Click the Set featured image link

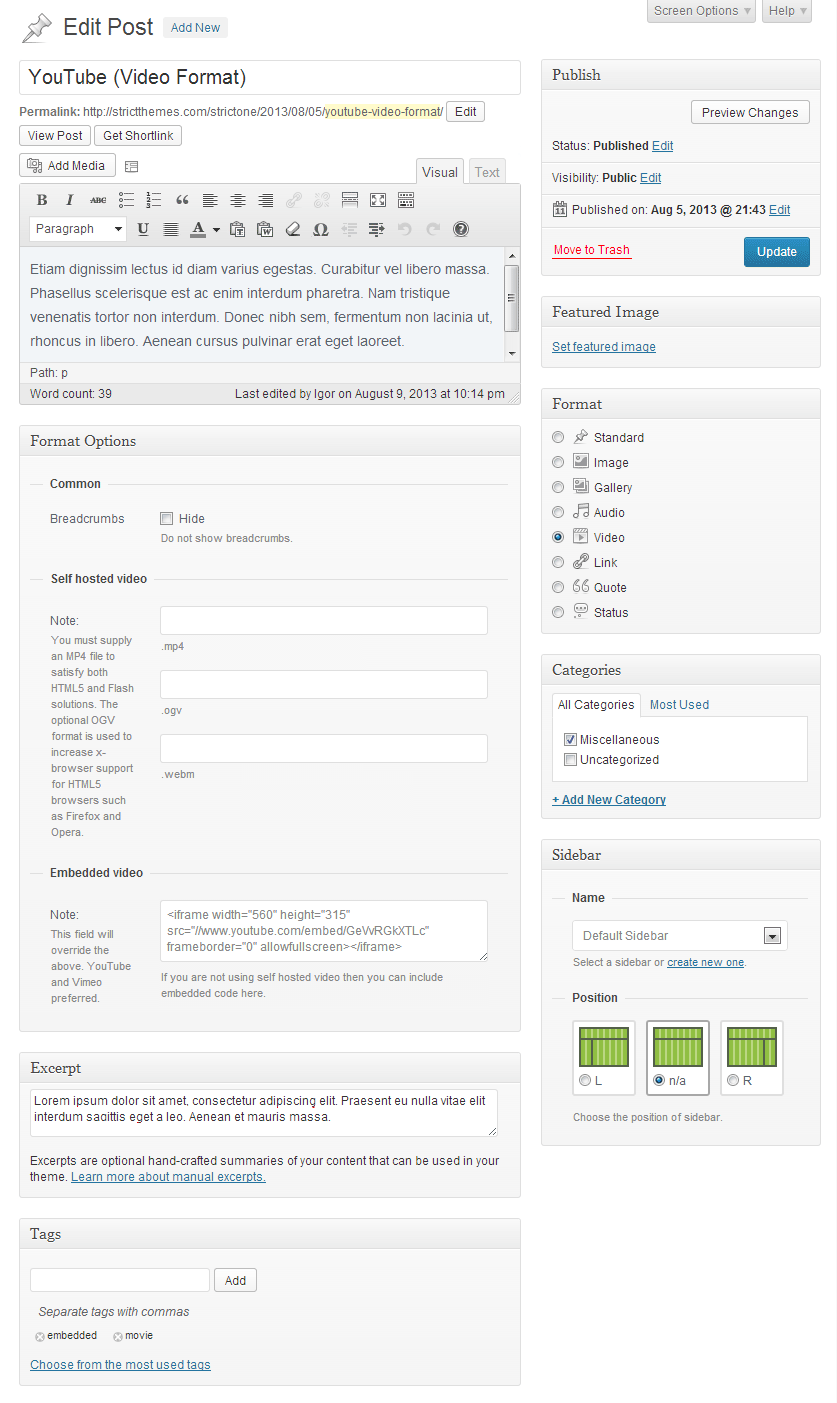(604, 347)
